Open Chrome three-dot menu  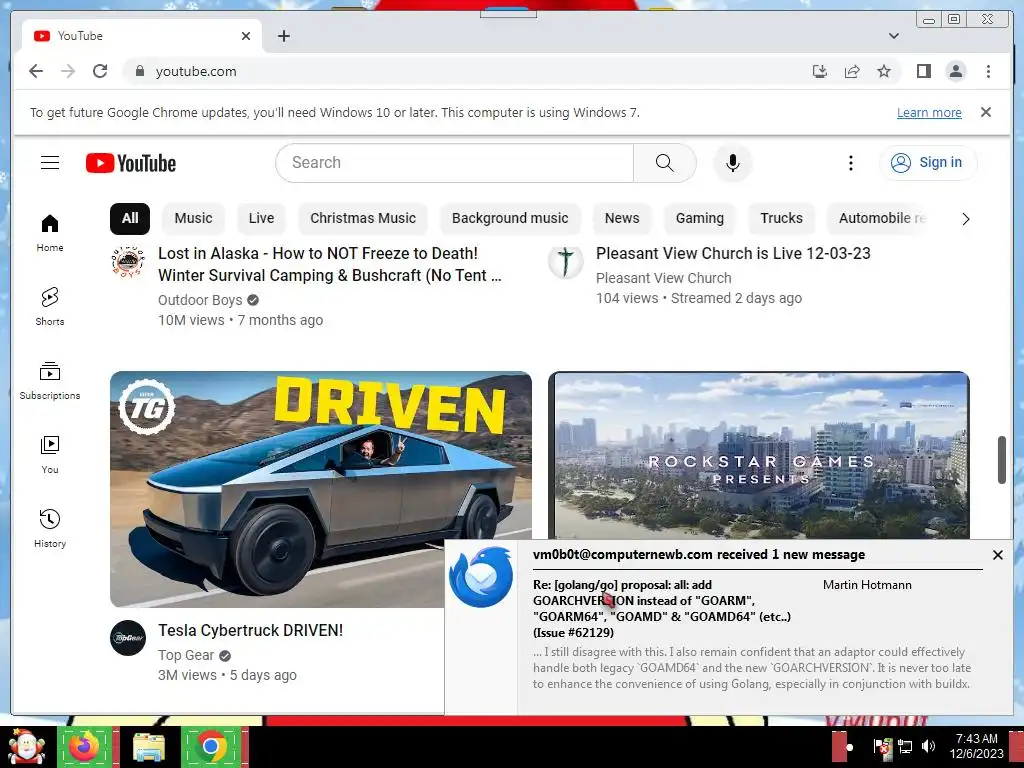tap(988, 71)
